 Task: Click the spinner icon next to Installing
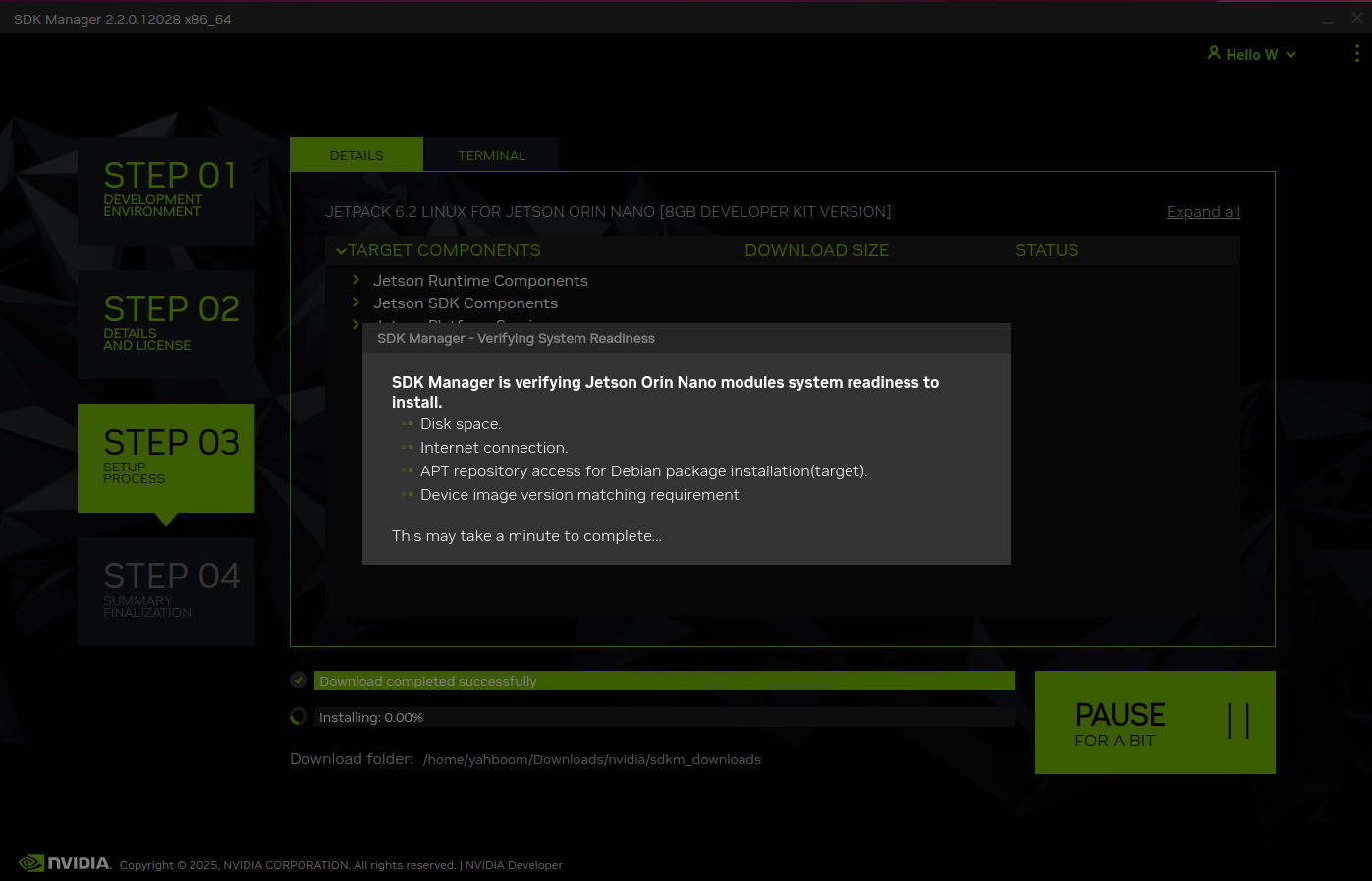tap(299, 716)
